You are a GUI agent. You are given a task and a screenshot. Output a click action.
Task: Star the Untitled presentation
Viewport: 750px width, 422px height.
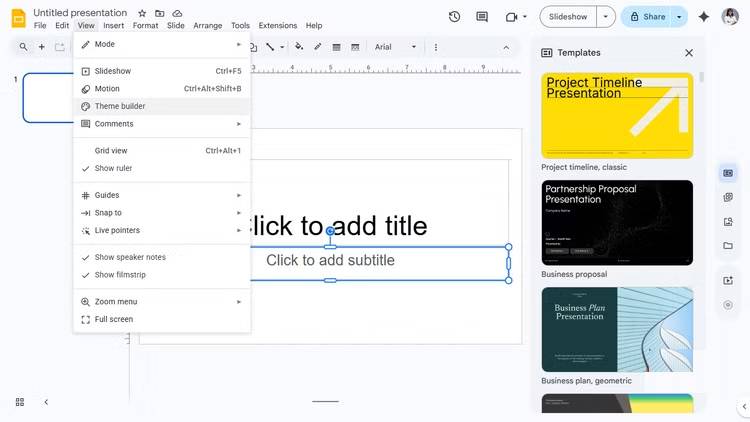tap(142, 13)
